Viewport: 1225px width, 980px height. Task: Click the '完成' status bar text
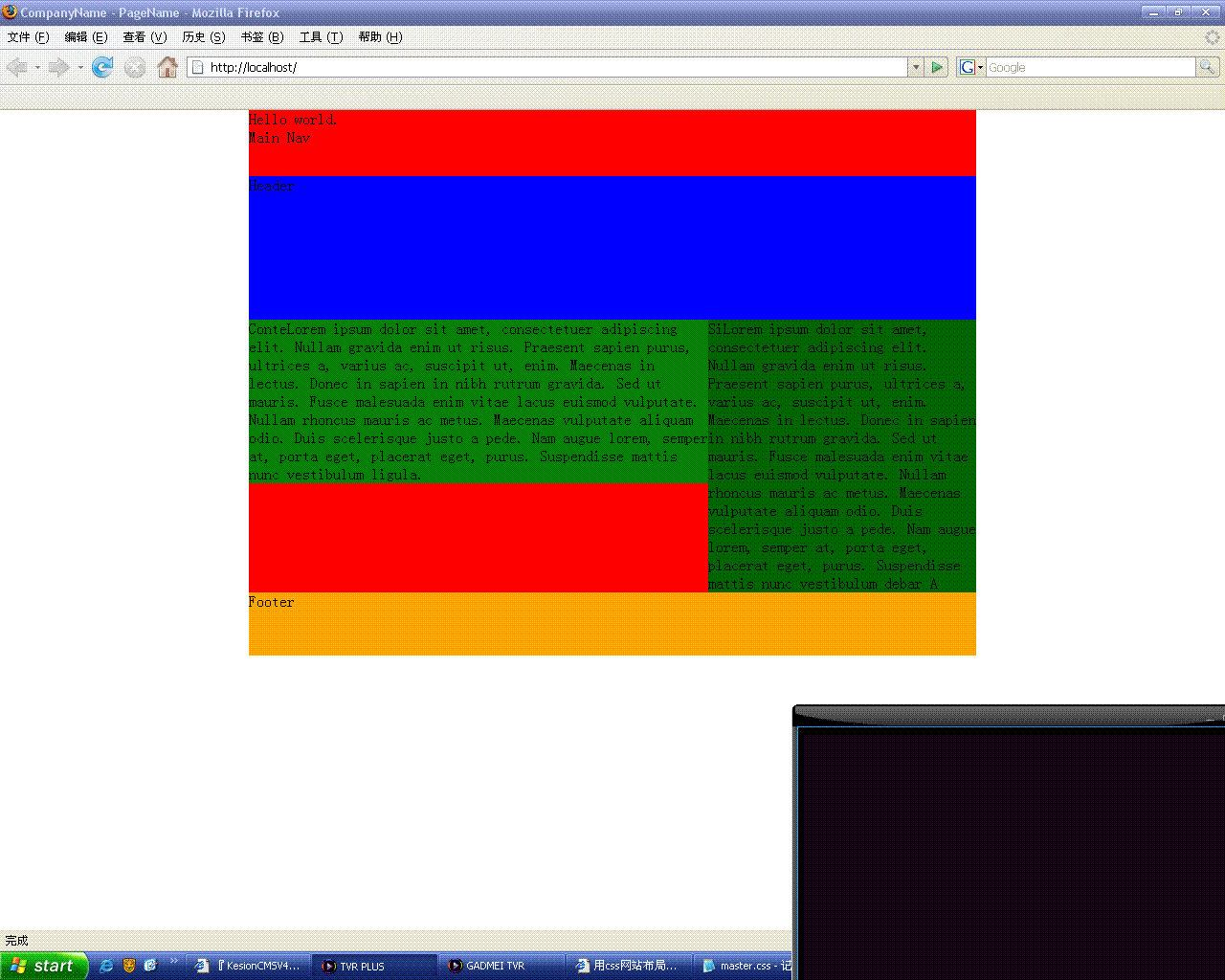pyautogui.click(x=16, y=941)
